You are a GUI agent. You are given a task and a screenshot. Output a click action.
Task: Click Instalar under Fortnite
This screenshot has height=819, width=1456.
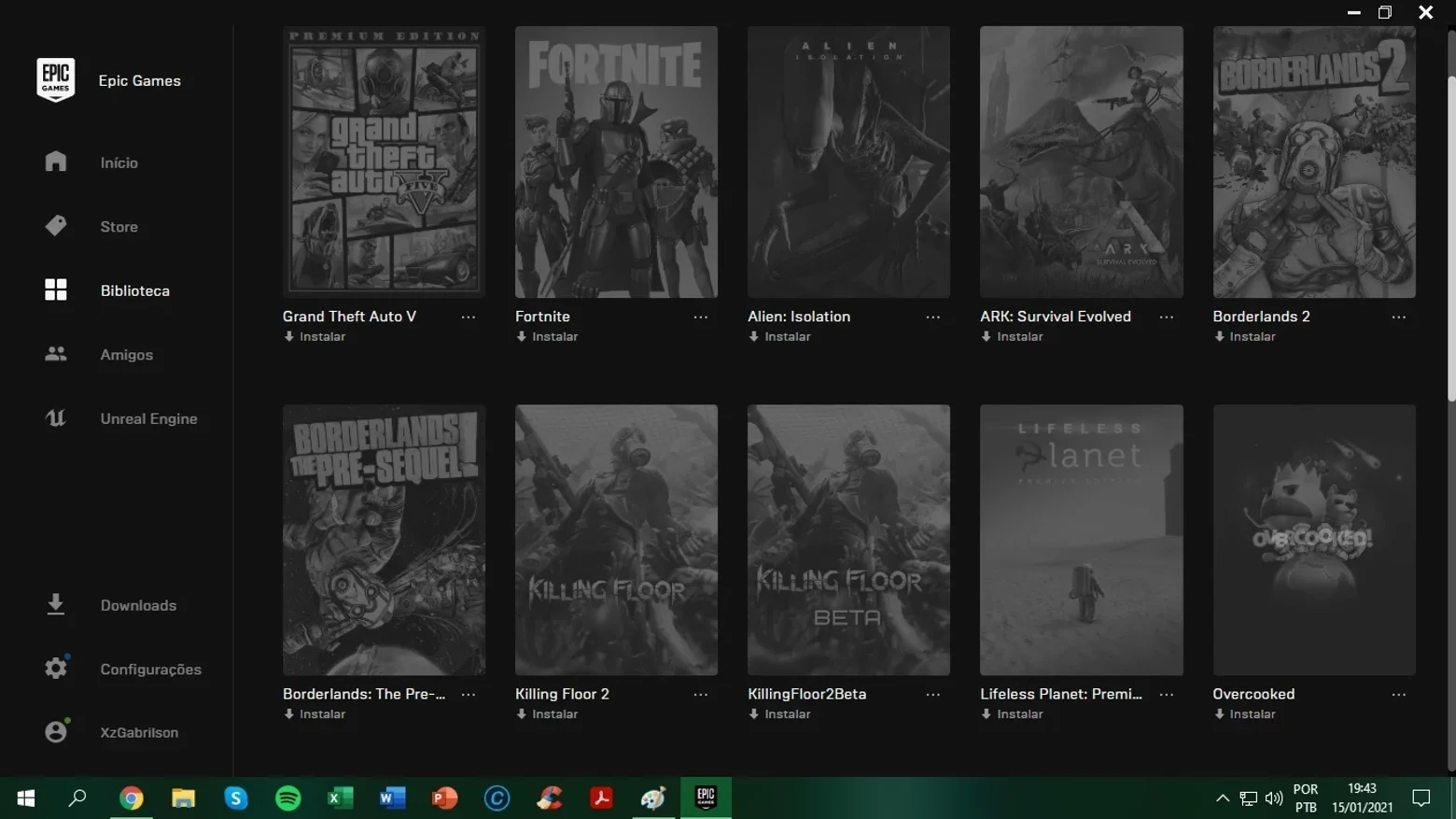tap(547, 336)
